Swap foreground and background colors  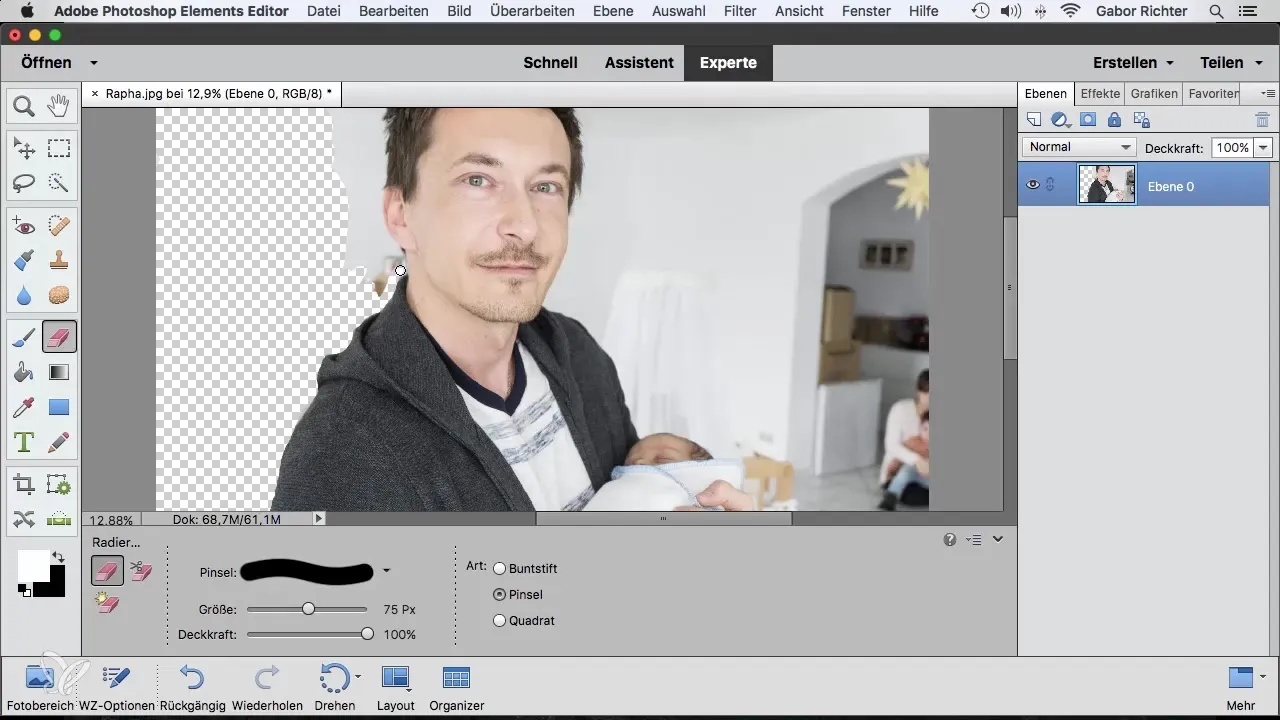click(x=58, y=556)
